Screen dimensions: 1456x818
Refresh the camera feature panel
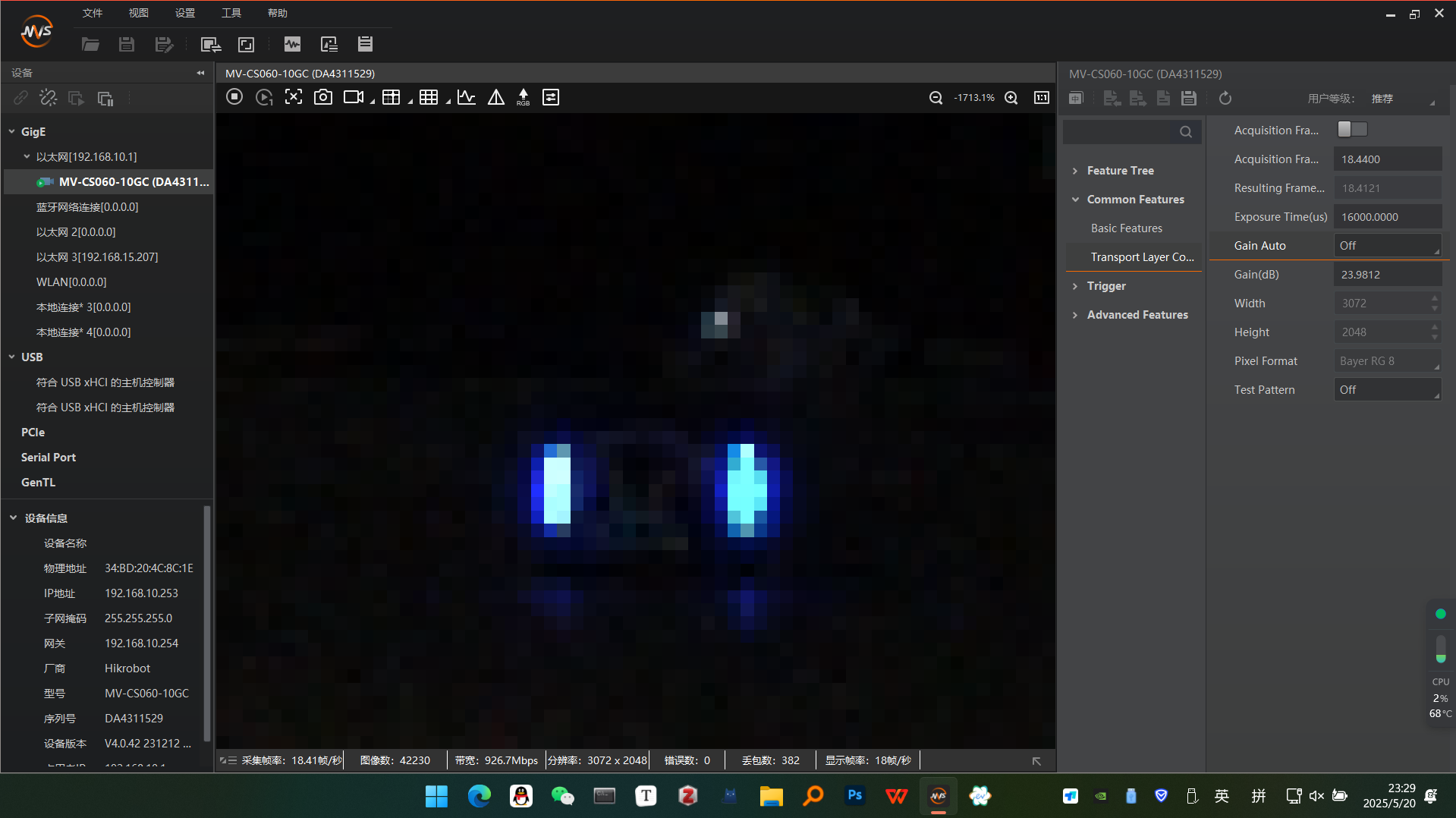[x=1225, y=99]
